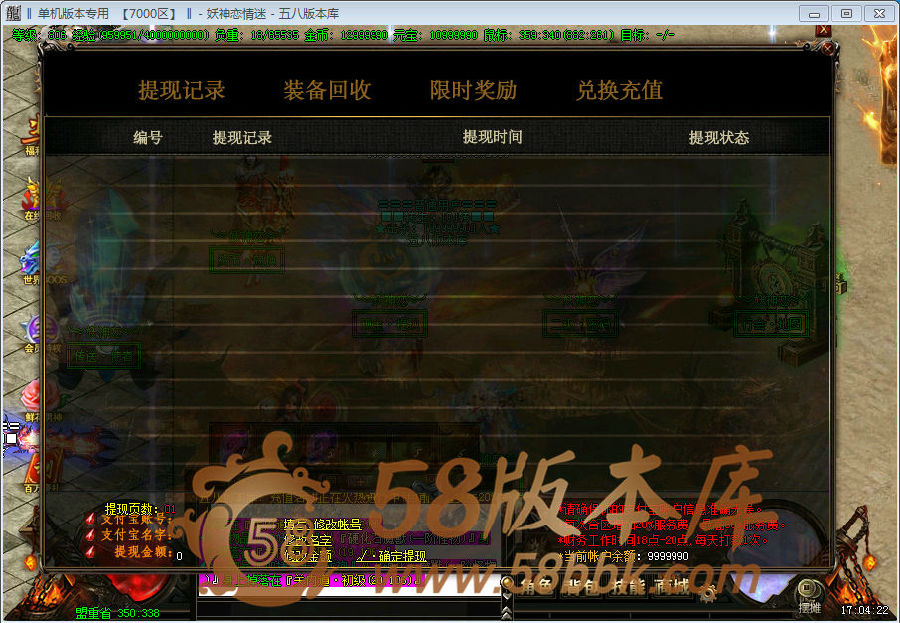Open the 角色 character button
900x623 pixels.
[537, 587]
